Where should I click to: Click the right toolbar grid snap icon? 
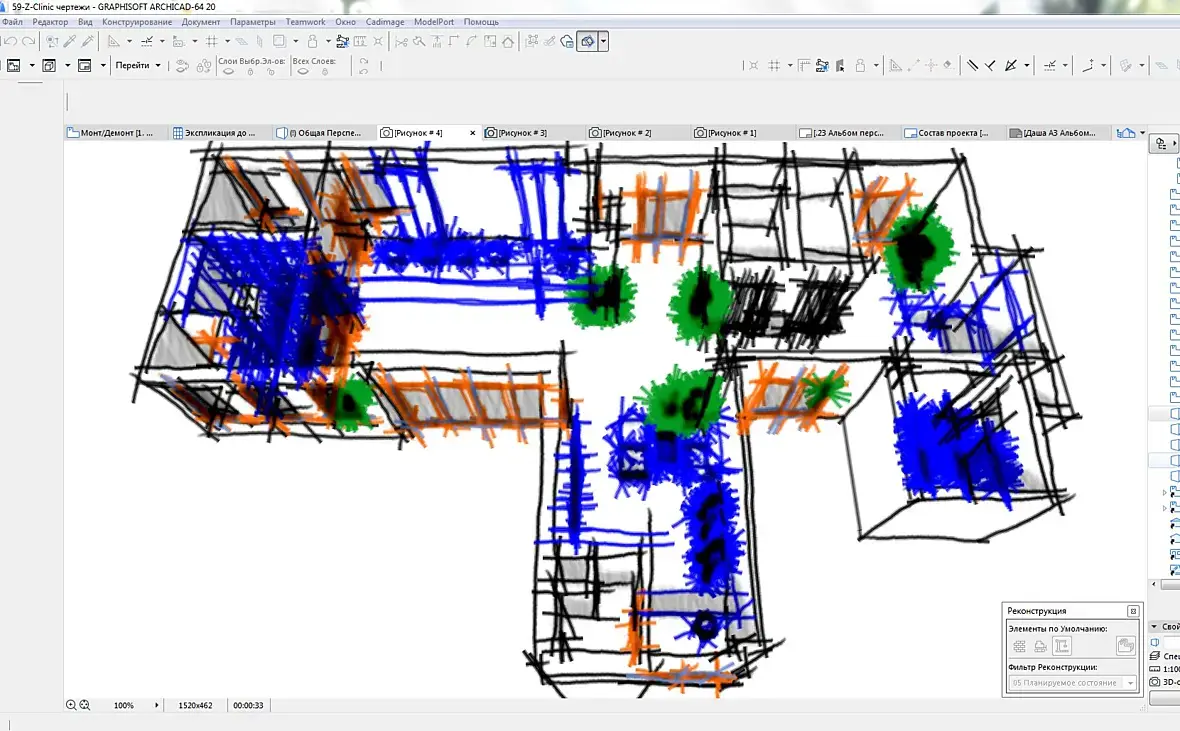(x=774, y=65)
